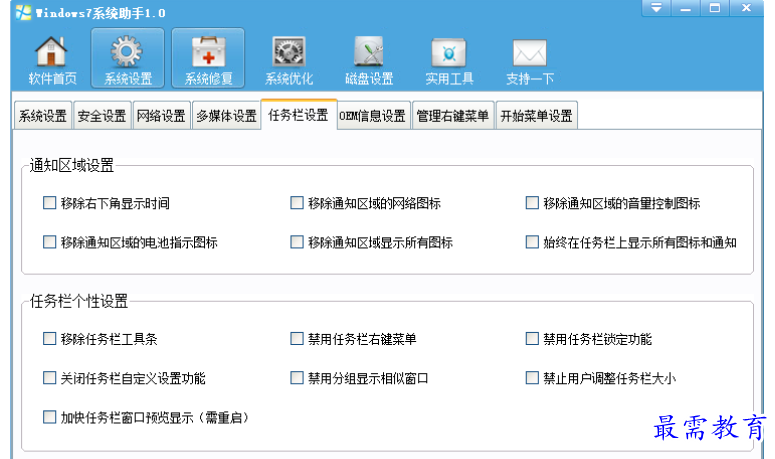Enable 加快任务栏窗口预览显示 checkbox
Screen dimensions: 775x459
(x=49, y=417)
